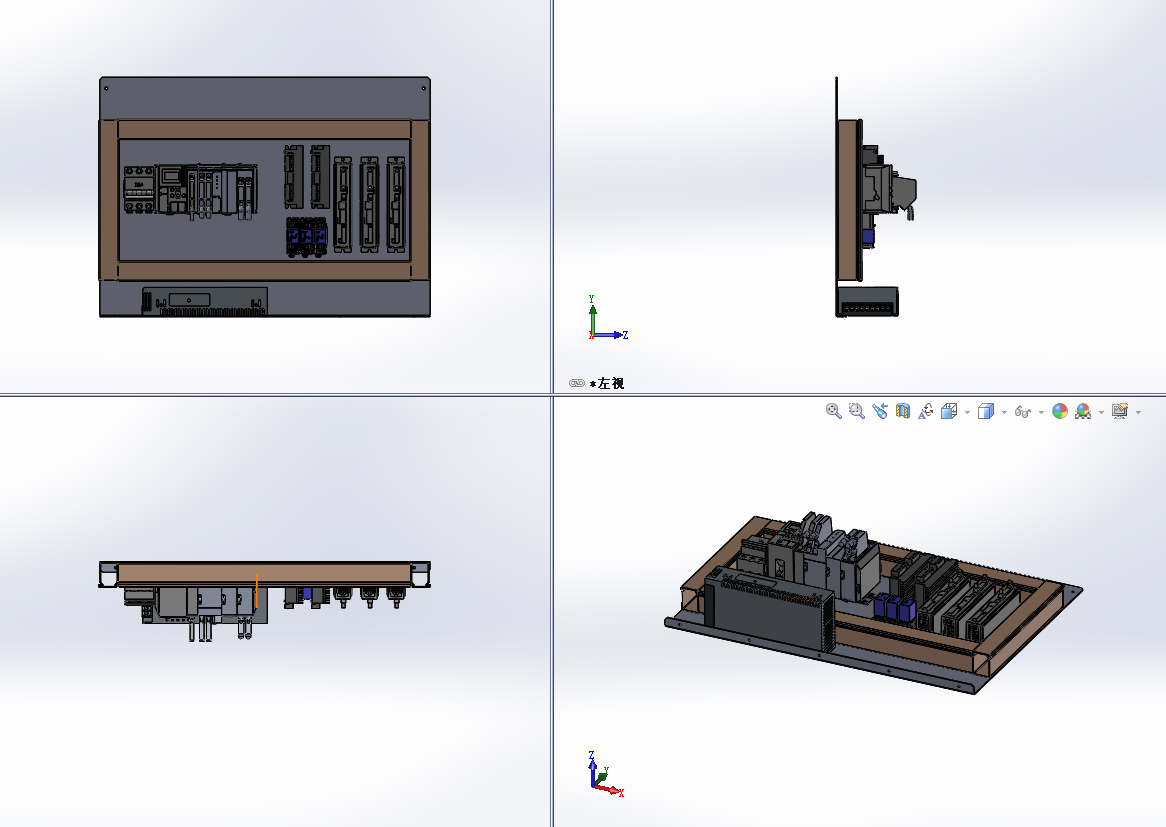Image resolution: width=1166 pixels, height=827 pixels.
Task: Click the view link icon beside 左视
Action: click(x=577, y=383)
